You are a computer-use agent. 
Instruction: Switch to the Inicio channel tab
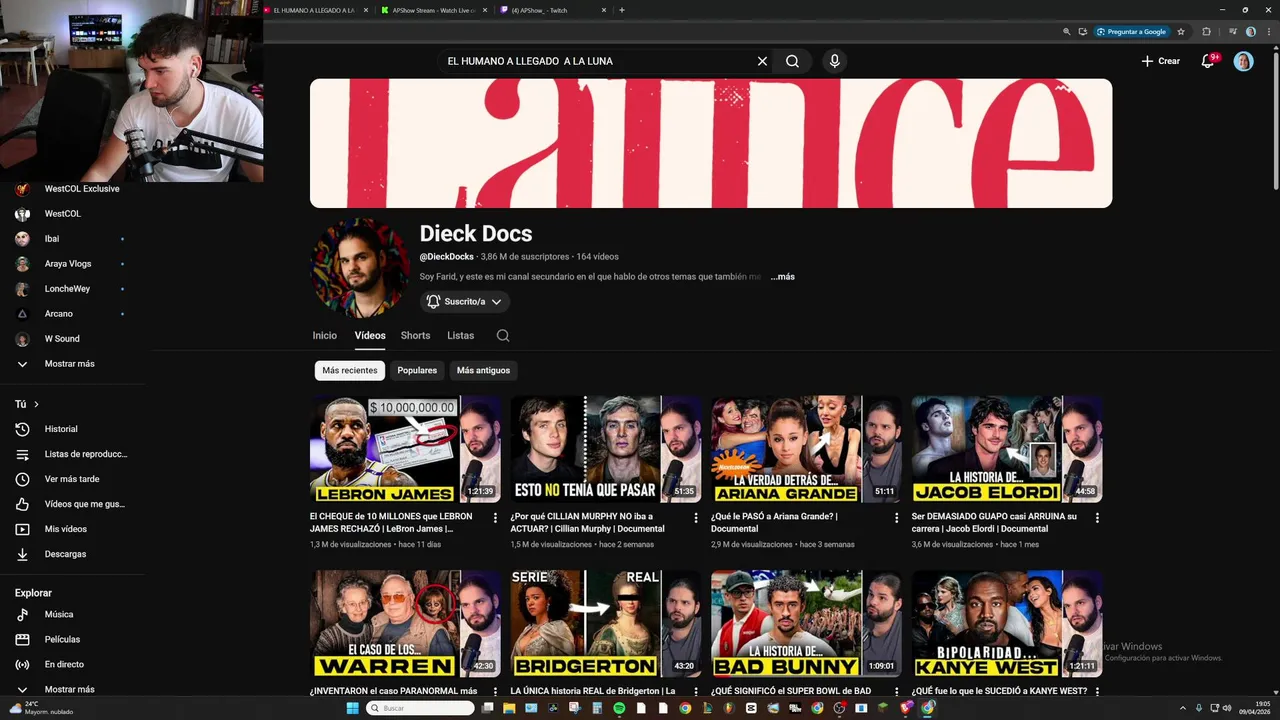pos(325,336)
